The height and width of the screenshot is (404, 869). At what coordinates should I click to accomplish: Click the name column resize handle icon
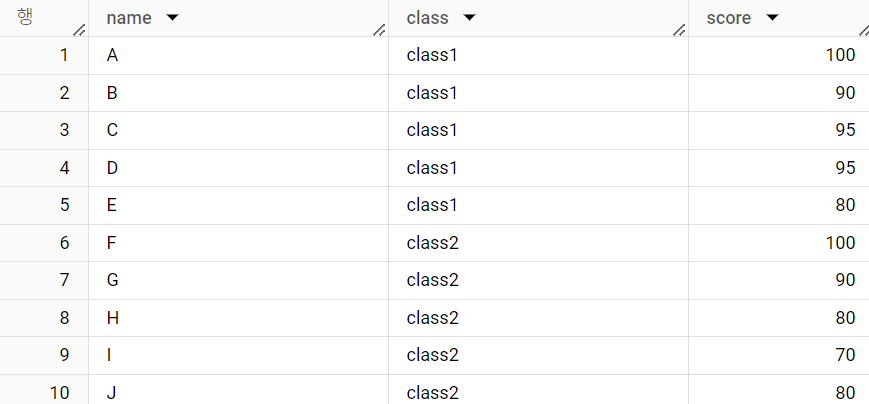[380, 30]
